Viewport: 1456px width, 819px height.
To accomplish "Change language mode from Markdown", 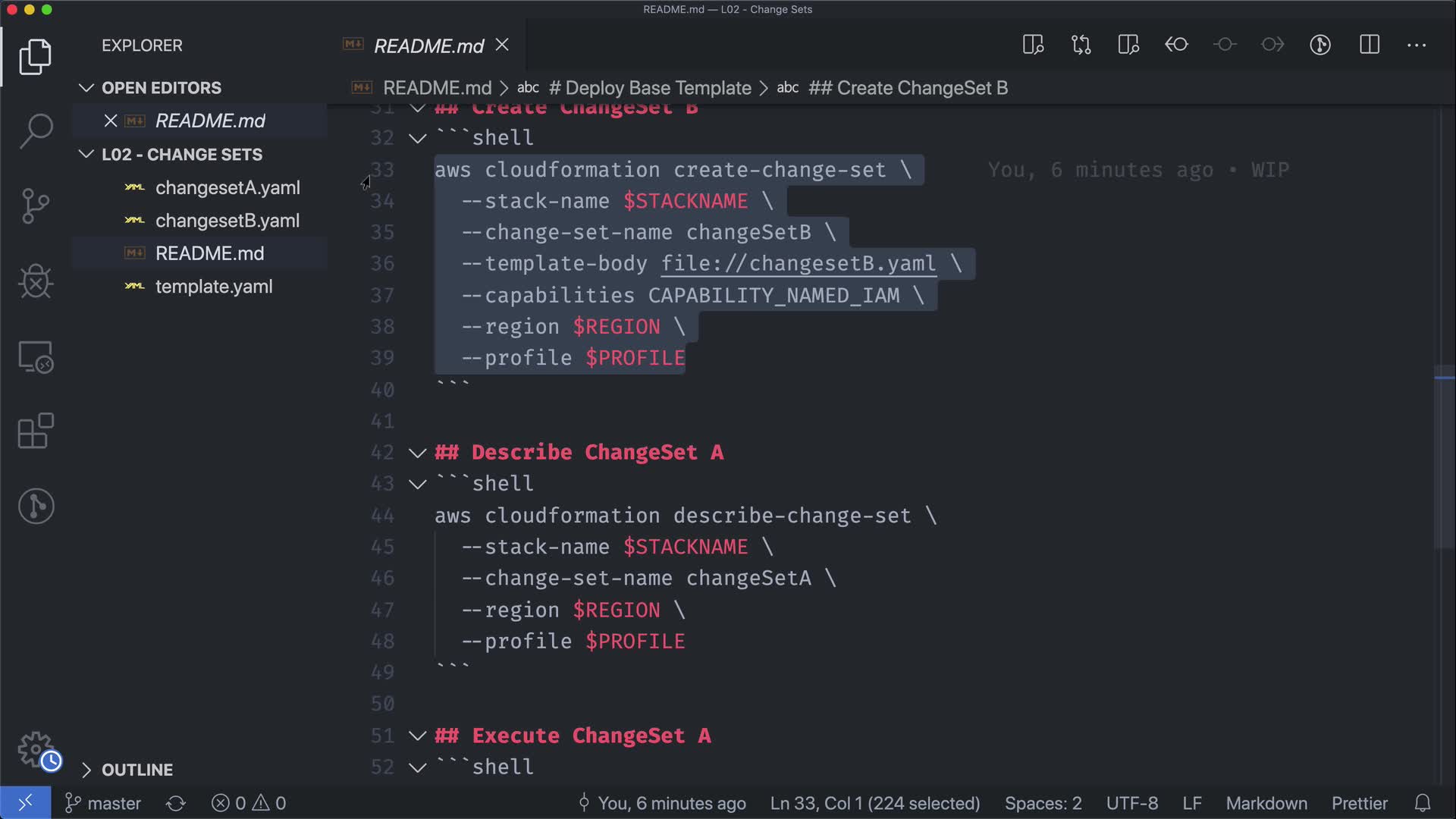I will pos(1266,803).
